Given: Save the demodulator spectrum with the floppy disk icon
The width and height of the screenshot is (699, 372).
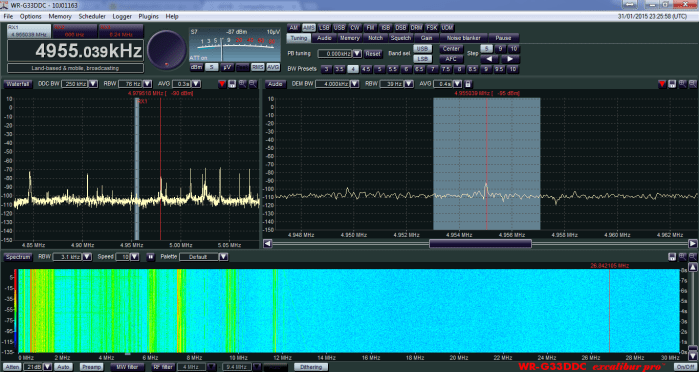Looking at the screenshot, I should coord(672,84).
